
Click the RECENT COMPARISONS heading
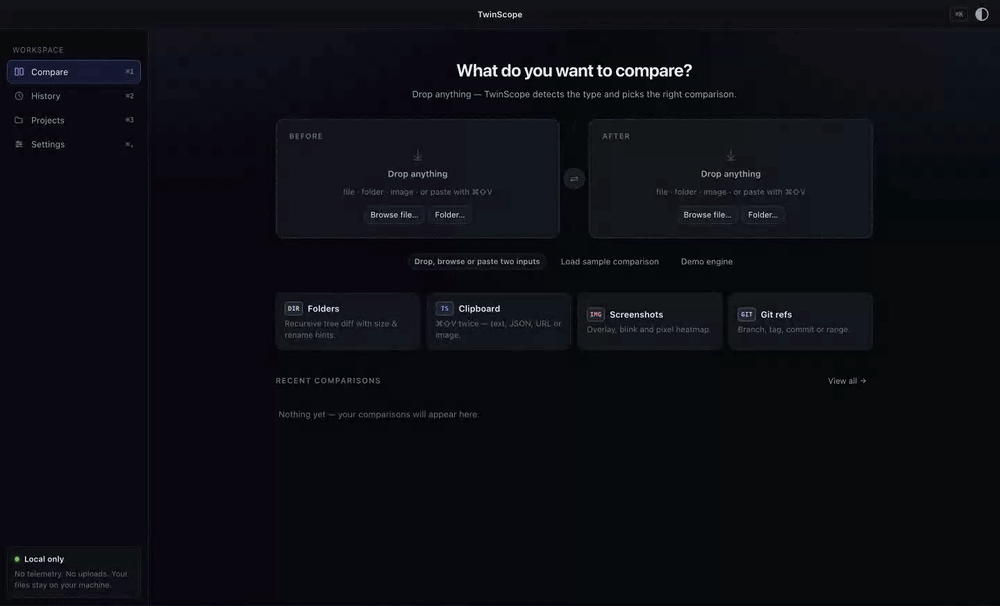pyautogui.click(x=328, y=381)
